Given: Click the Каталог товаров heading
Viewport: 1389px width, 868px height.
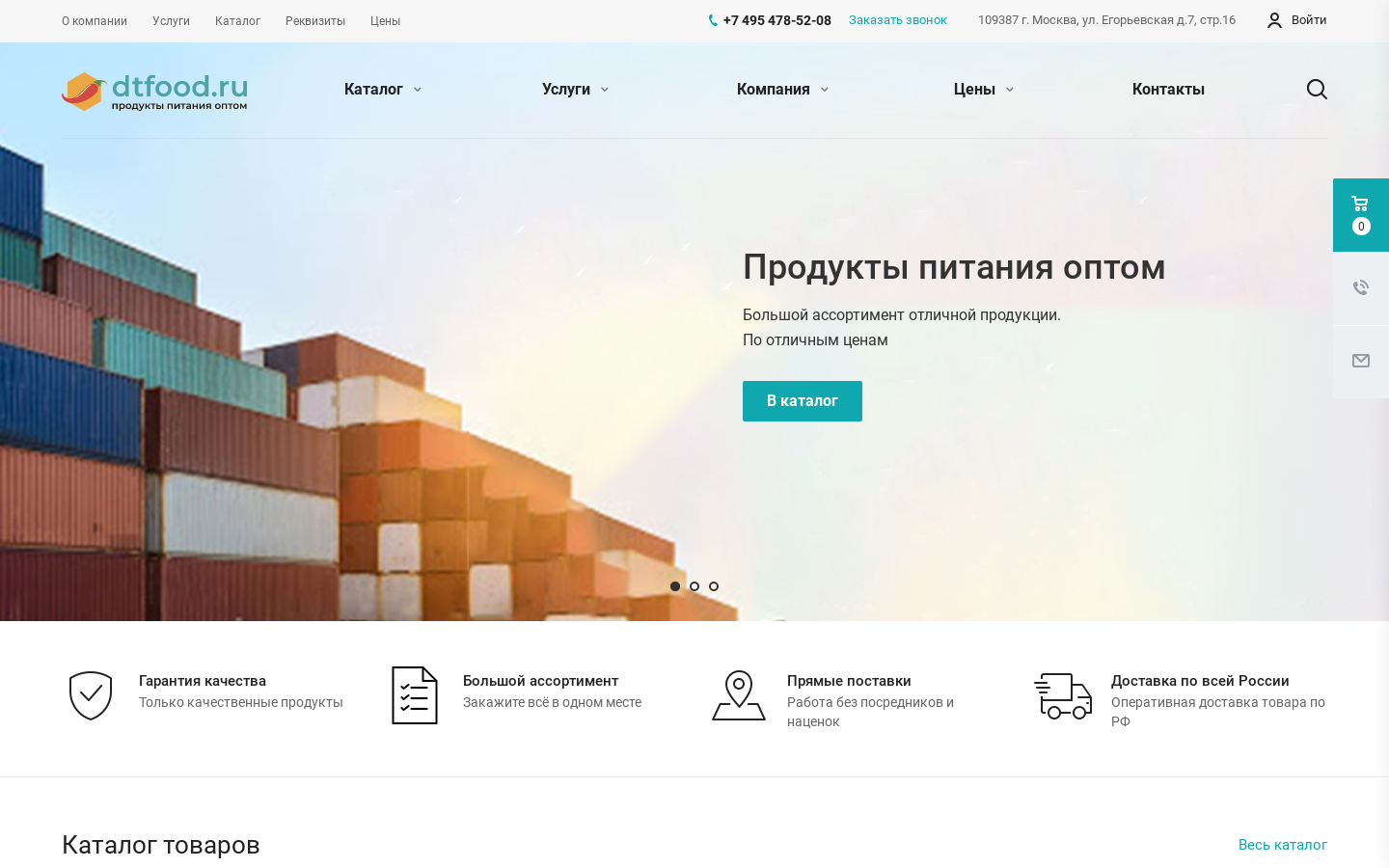Looking at the screenshot, I should (161, 845).
